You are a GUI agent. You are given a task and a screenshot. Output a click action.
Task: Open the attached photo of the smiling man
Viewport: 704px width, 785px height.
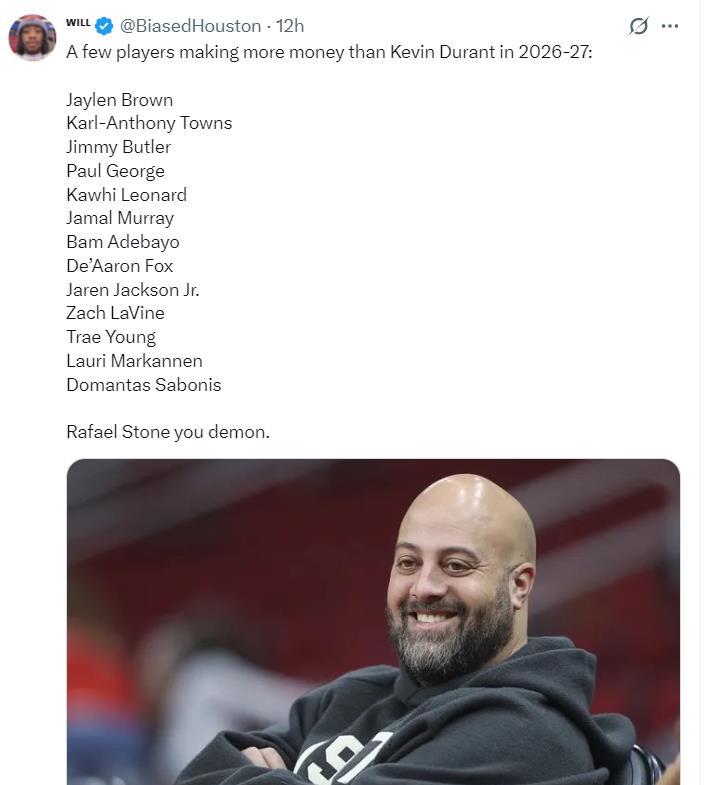[x=373, y=620]
